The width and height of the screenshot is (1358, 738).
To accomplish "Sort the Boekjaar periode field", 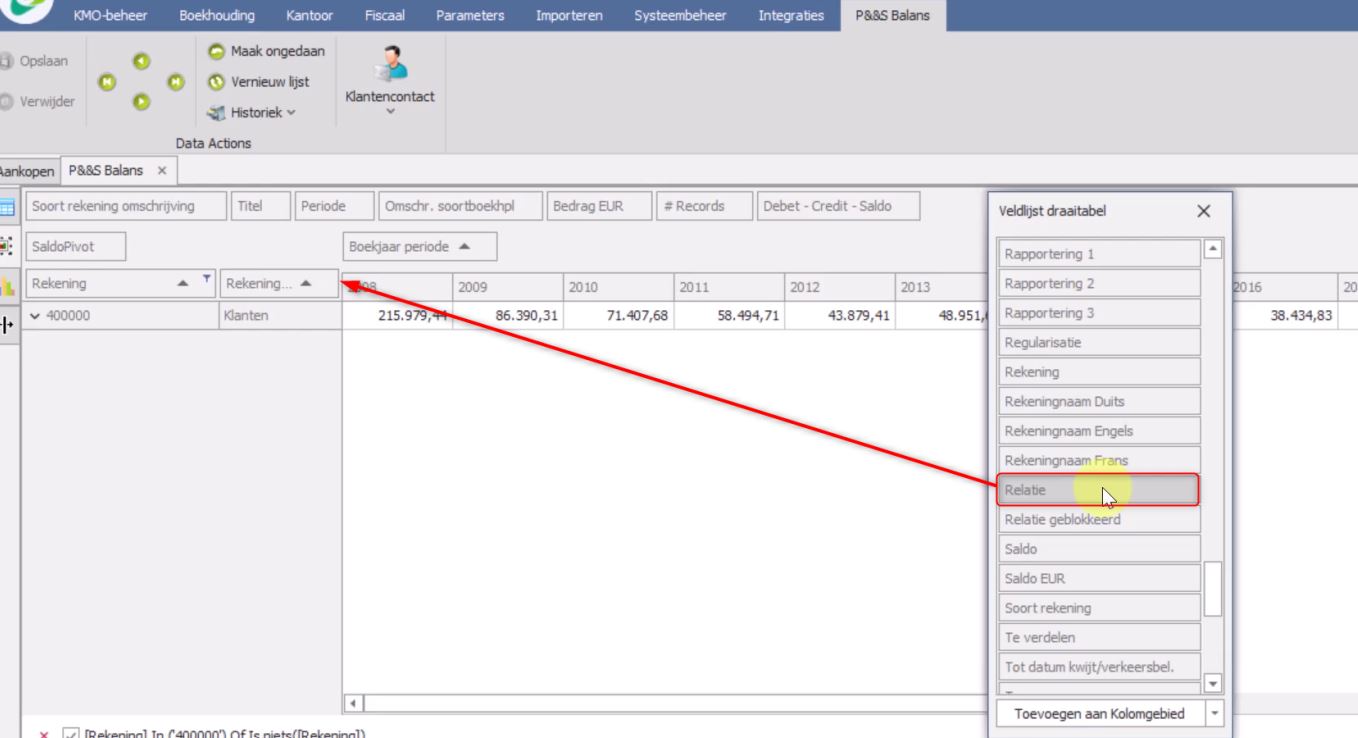I will (419, 247).
